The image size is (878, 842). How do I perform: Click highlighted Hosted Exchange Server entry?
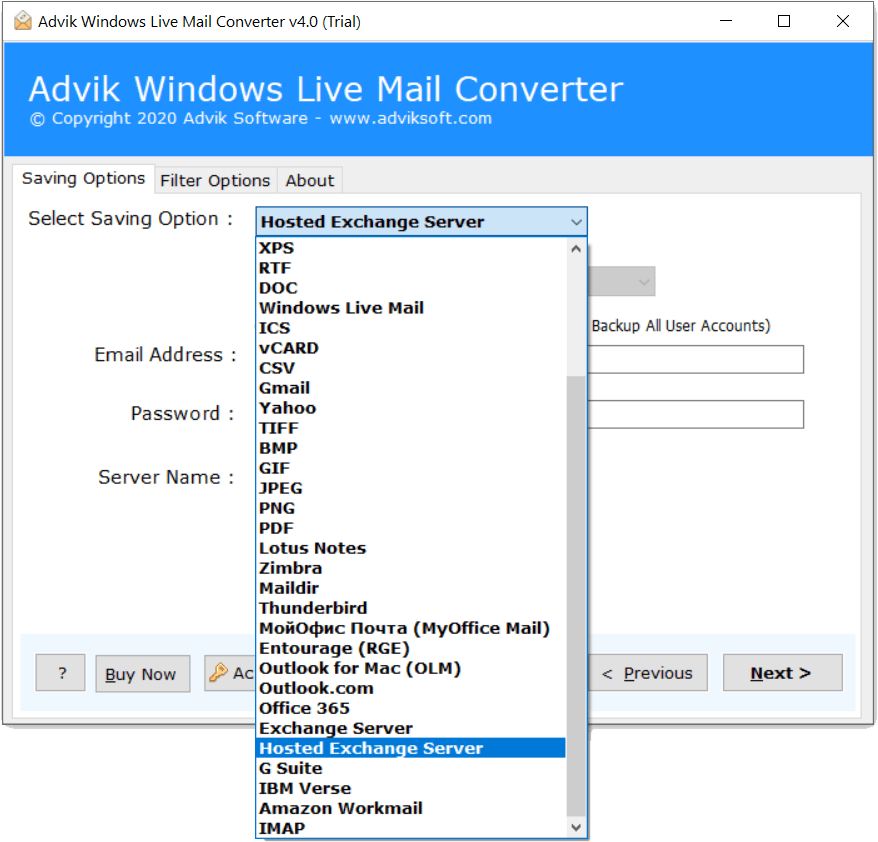click(411, 749)
